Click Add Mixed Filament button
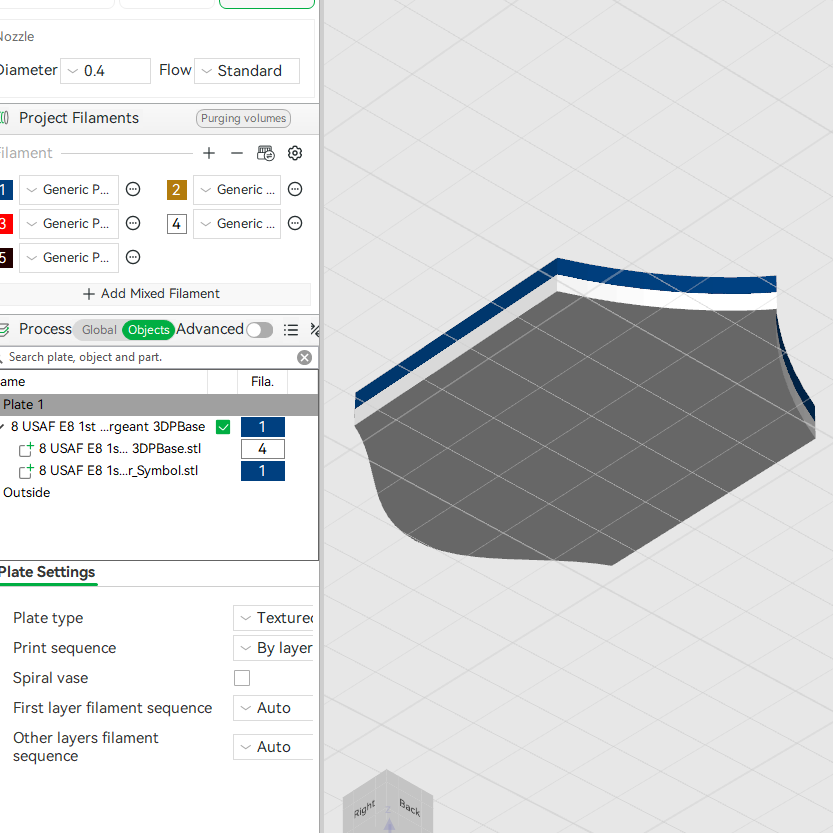The image size is (833, 833). pyautogui.click(x=152, y=294)
